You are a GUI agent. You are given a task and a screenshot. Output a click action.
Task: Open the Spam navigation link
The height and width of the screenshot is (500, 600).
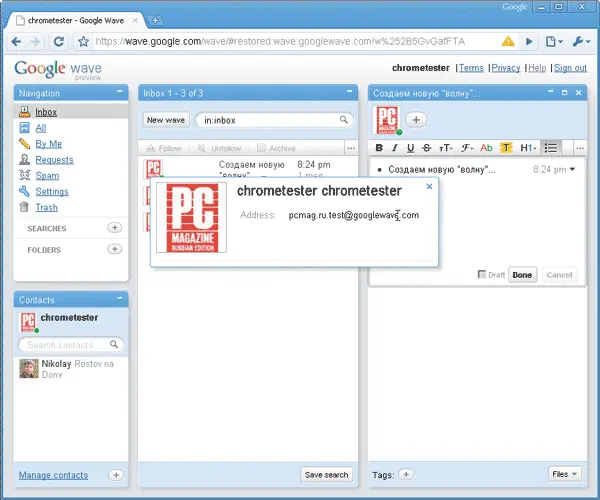tap(47, 176)
